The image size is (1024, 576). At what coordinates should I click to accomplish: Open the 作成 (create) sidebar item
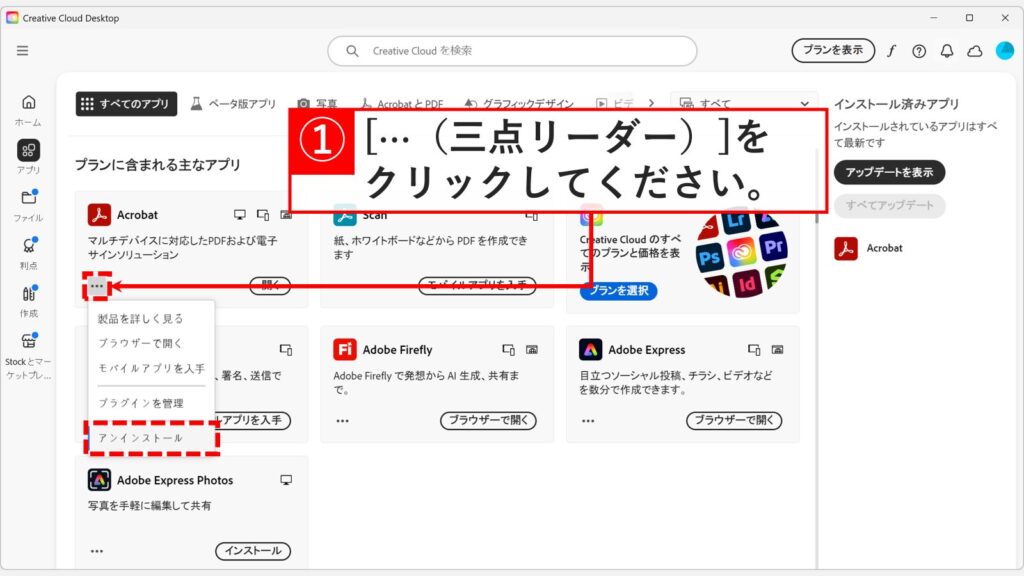(x=28, y=301)
